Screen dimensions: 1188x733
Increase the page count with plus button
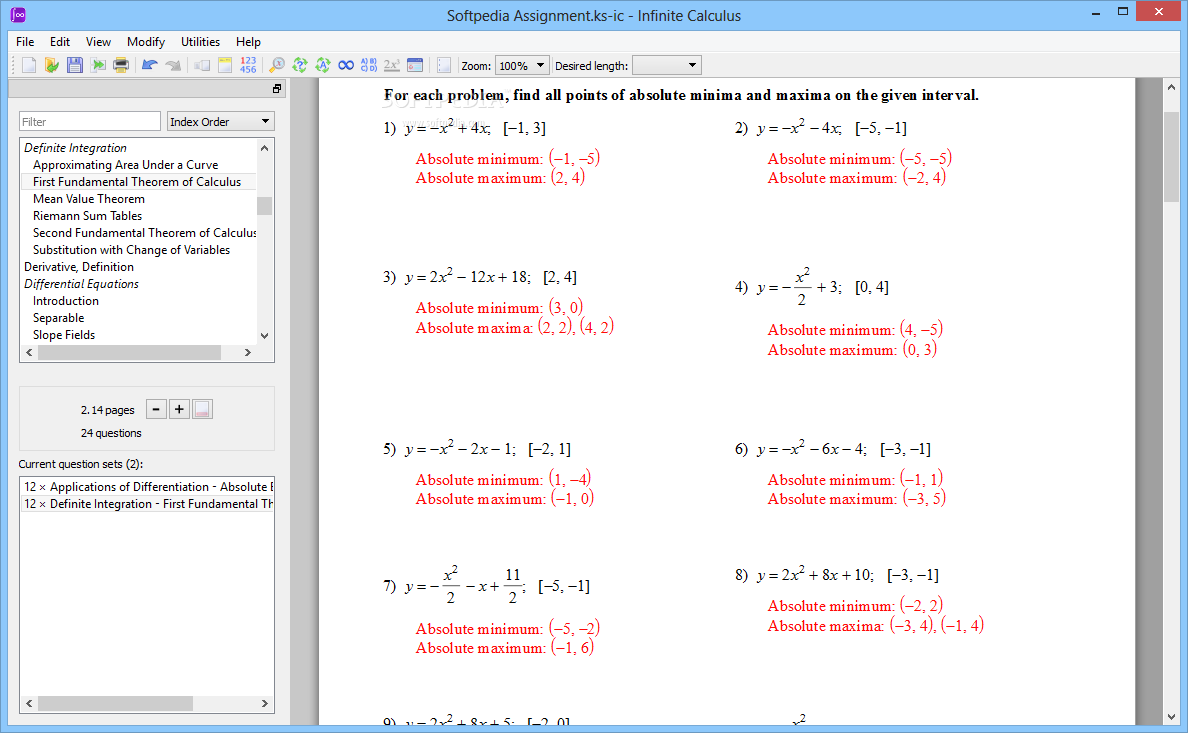coord(179,409)
